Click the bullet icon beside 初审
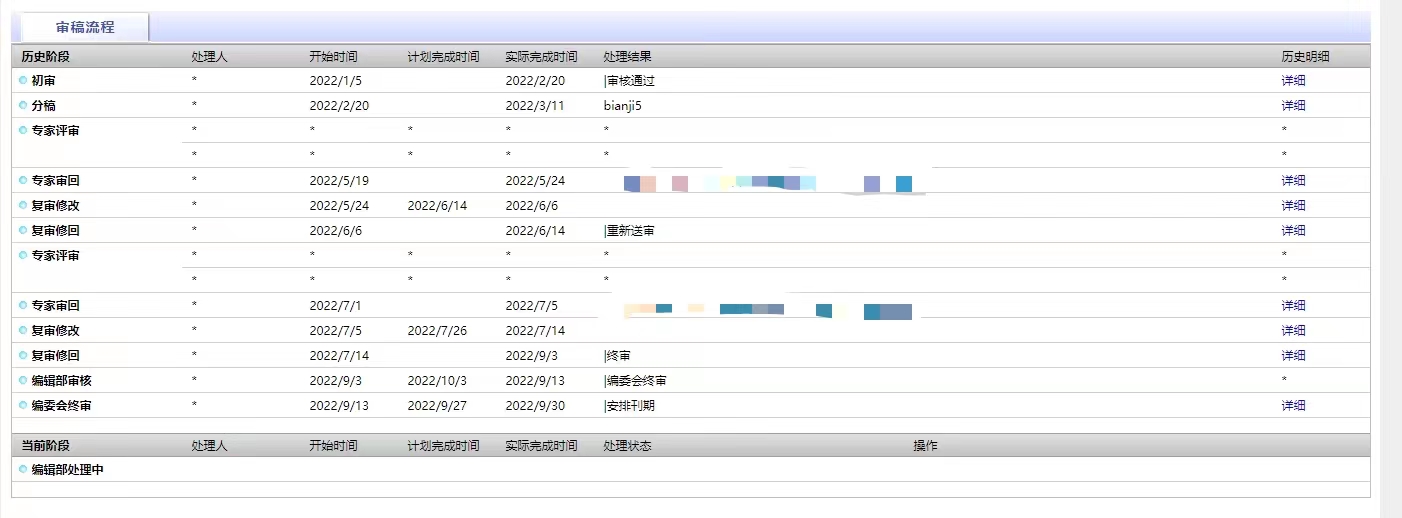Screen dimensions: 1402x518 (x=23, y=80)
